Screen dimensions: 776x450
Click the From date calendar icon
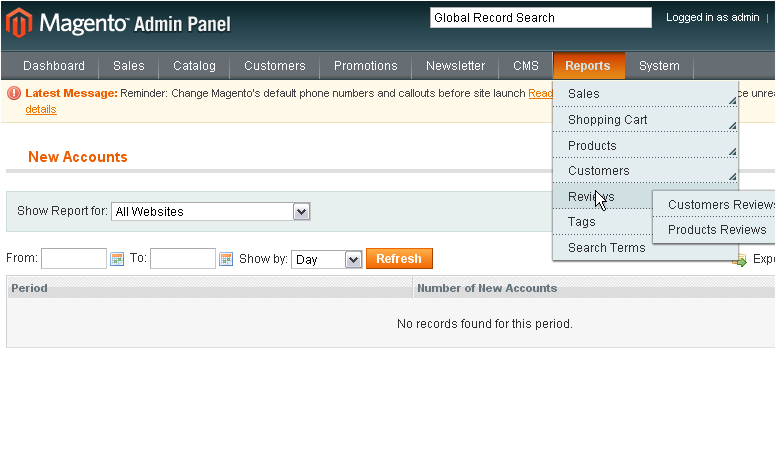tap(117, 259)
